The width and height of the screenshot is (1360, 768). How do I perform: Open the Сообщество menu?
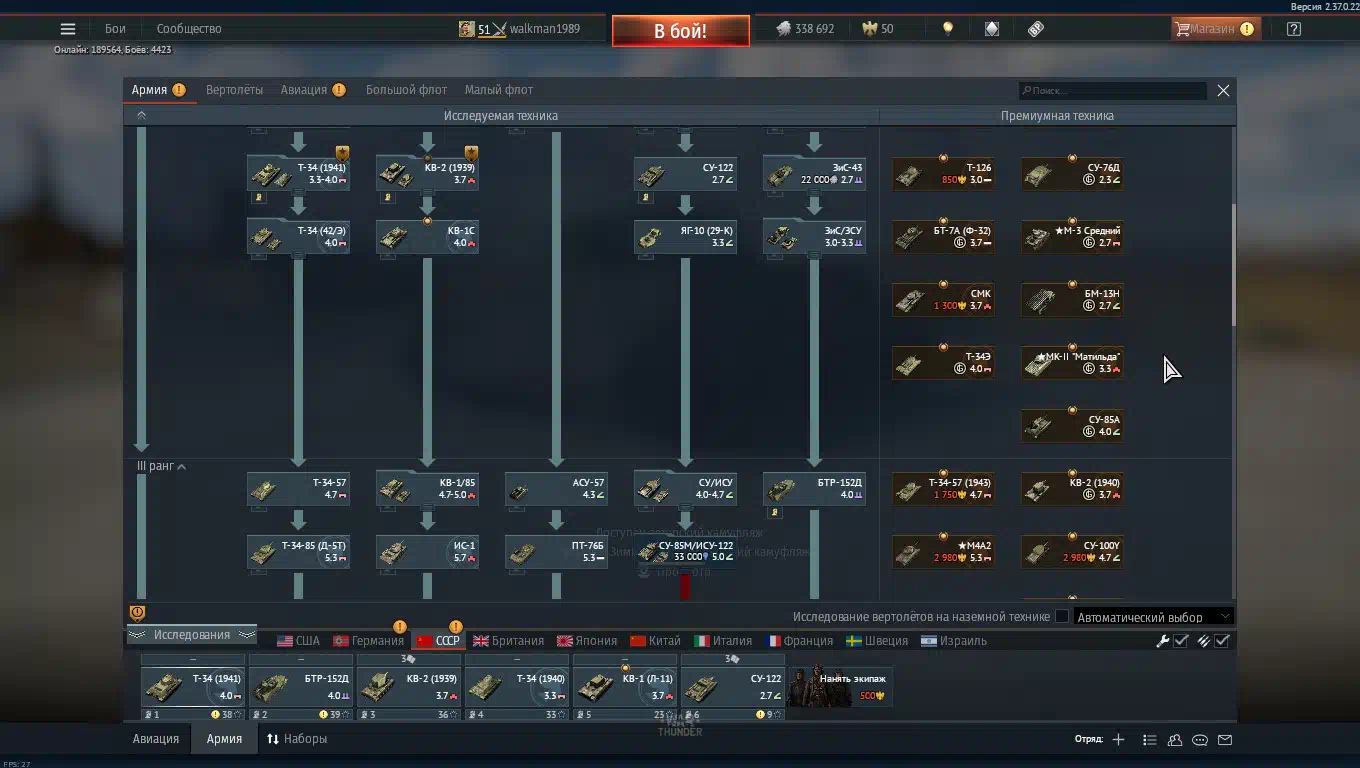(189, 29)
